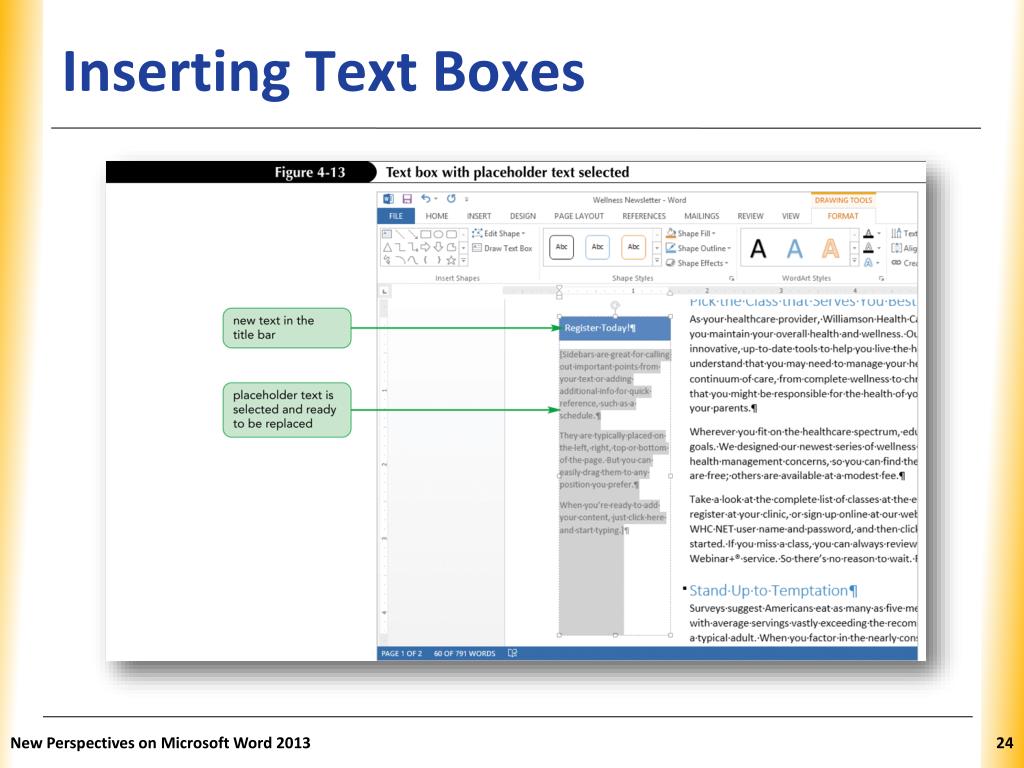Apply the blue outline Abc shape style
The width and height of the screenshot is (1024, 768).
click(x=598, y=248)
